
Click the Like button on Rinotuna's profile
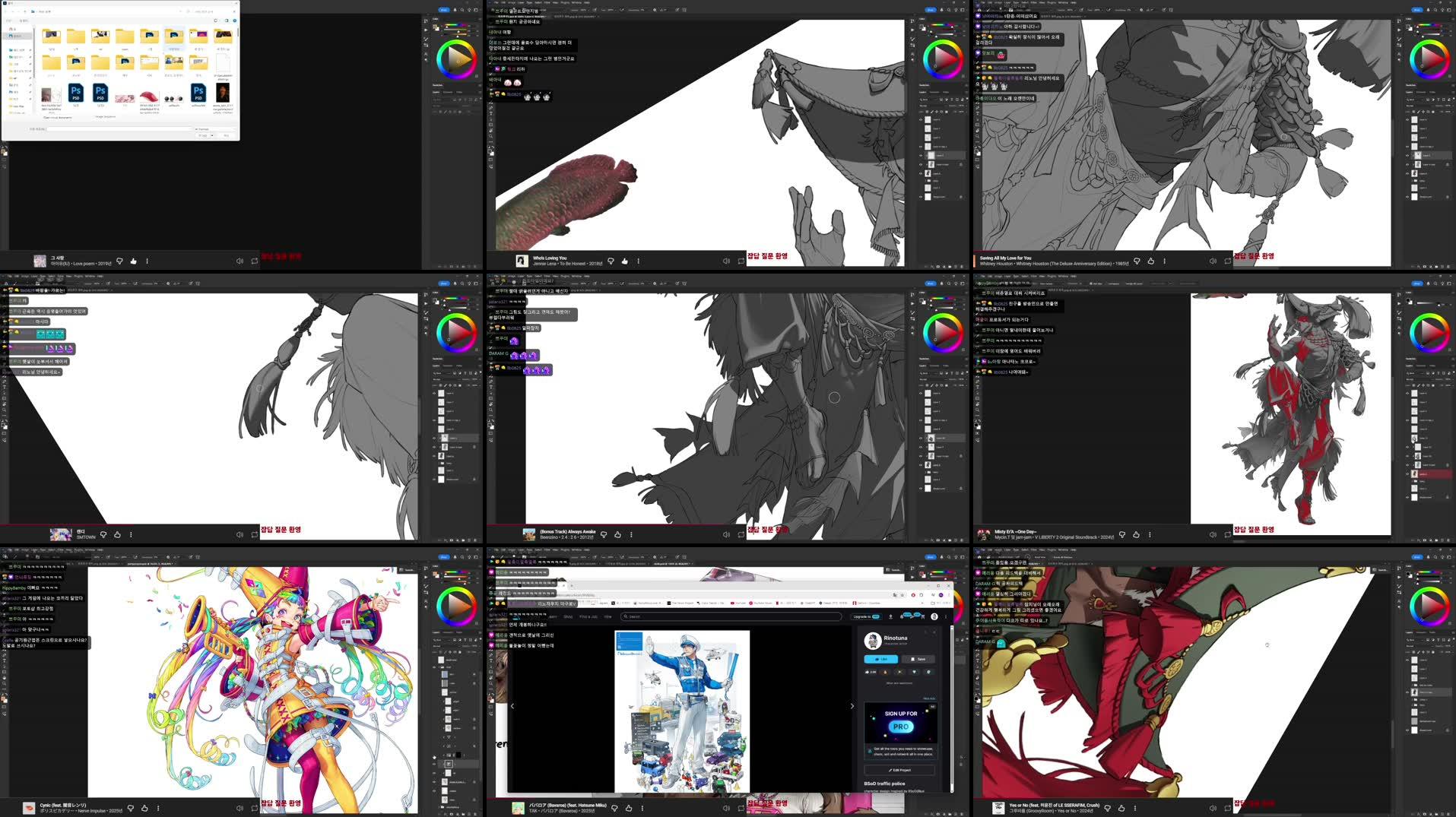point(881,659)
